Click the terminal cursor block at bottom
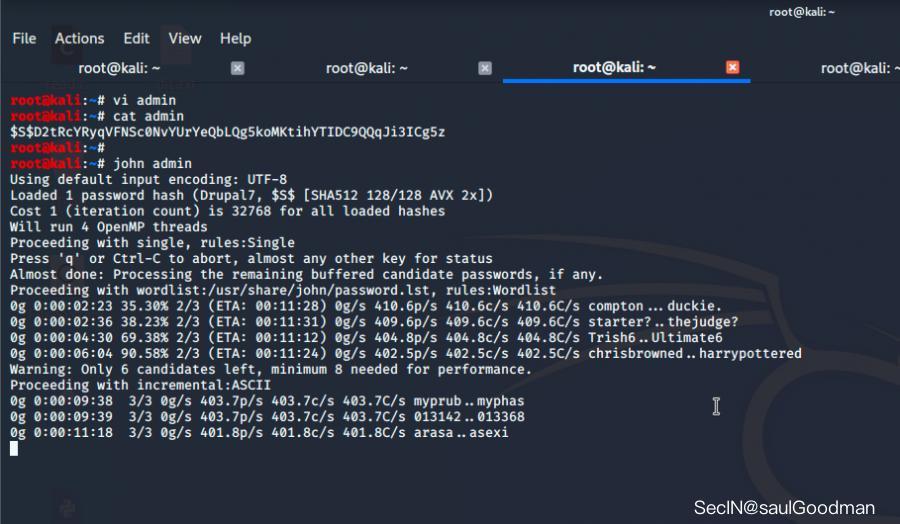The width and height of the screenshot is (900, 524). 14,448
